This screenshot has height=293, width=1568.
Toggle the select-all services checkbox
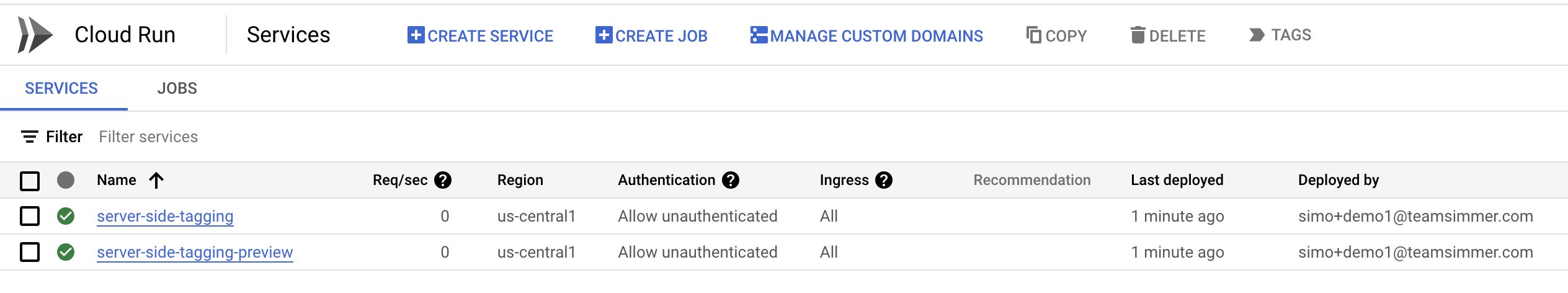(x=30, y=181)
